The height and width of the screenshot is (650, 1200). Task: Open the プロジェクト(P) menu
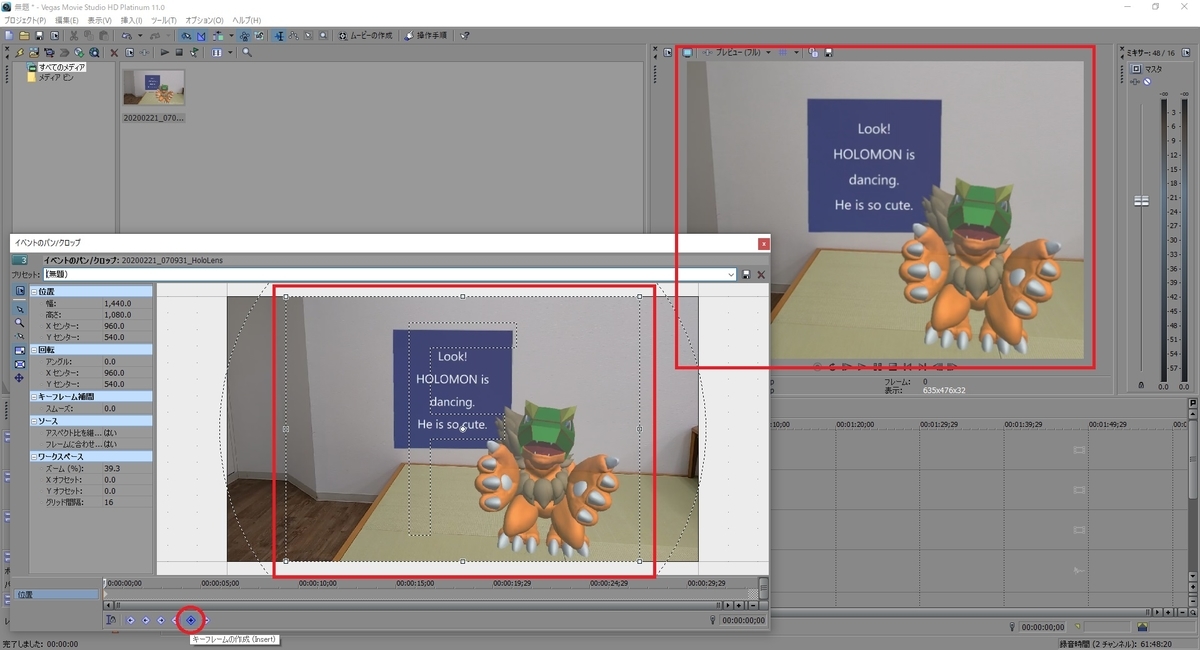coord(25,20)
